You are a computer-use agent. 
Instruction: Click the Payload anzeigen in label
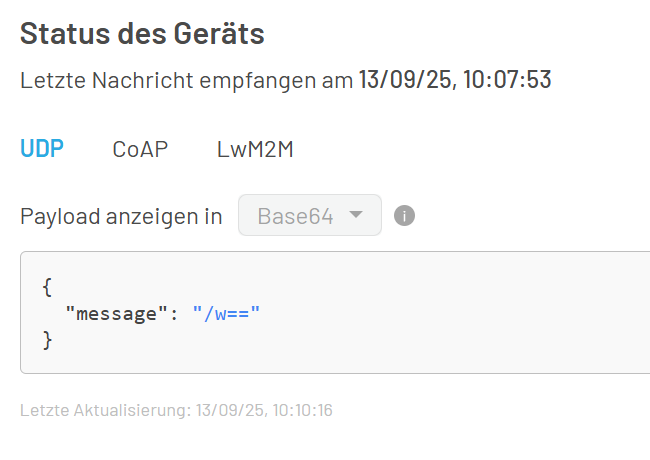click(121, 216)
